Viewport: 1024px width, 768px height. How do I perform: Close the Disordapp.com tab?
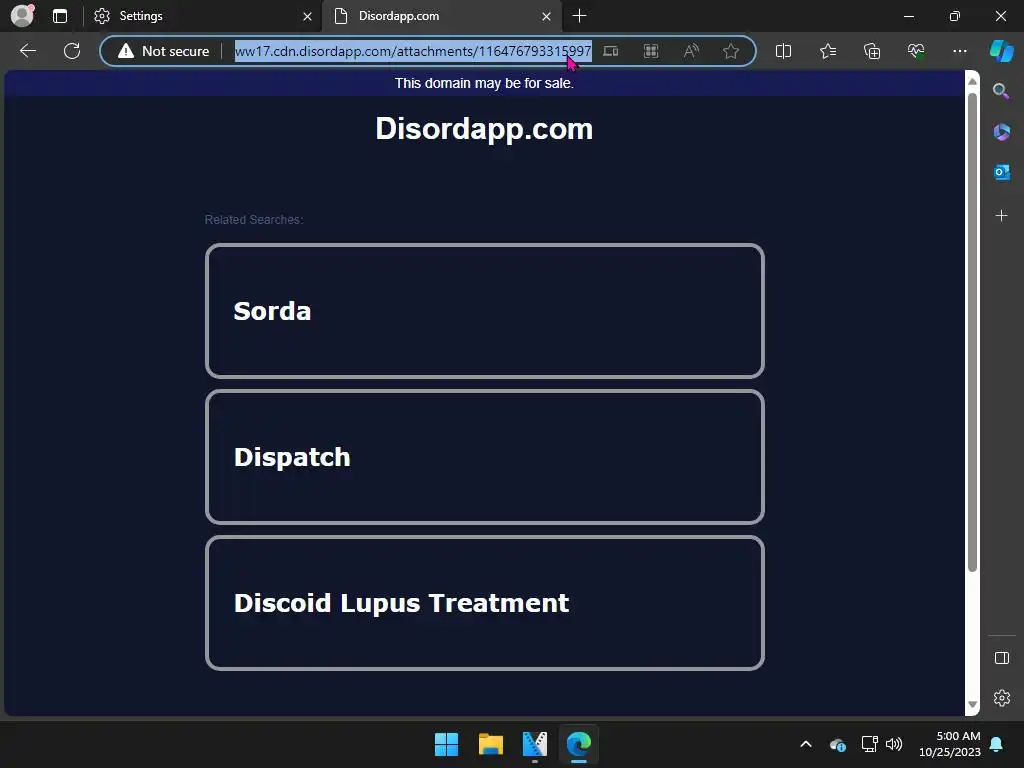click(546, 16)
